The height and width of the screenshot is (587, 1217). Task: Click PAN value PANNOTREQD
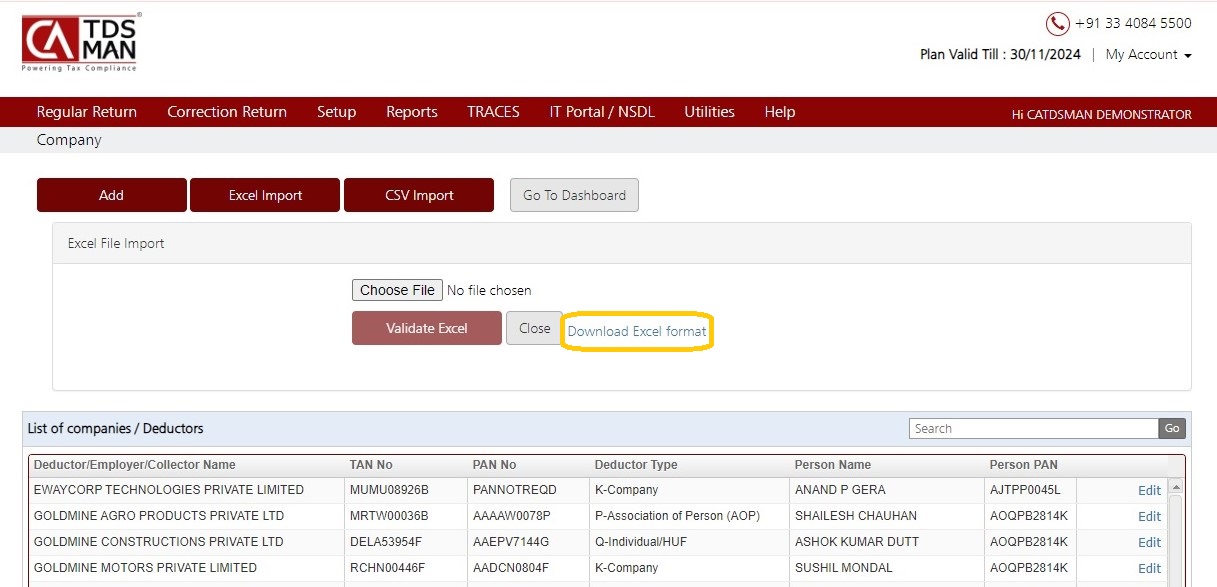pos(514,490)
